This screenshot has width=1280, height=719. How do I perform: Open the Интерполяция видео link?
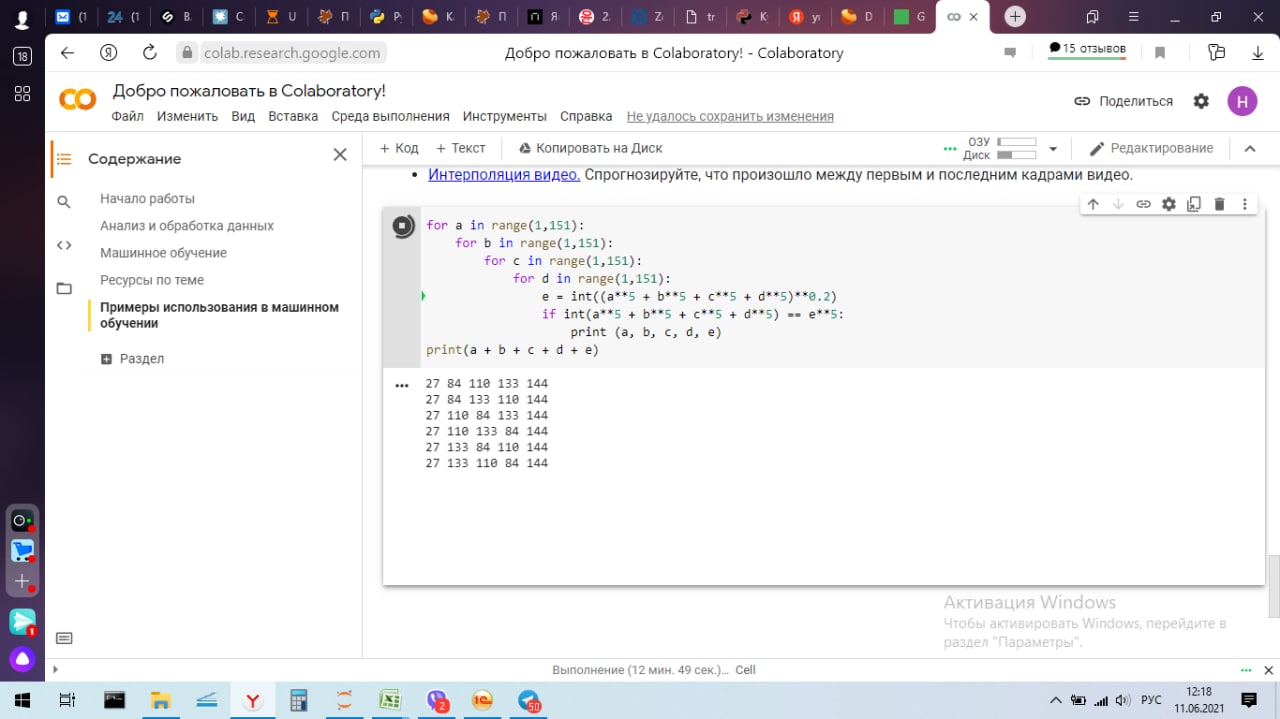point(504,175)
